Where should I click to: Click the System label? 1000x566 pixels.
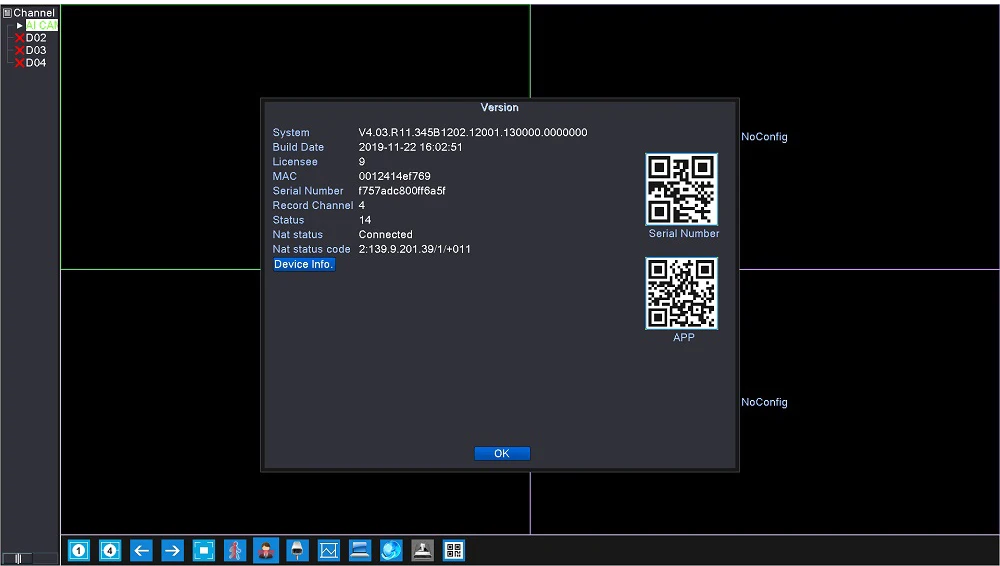click(x=291, y=133)
